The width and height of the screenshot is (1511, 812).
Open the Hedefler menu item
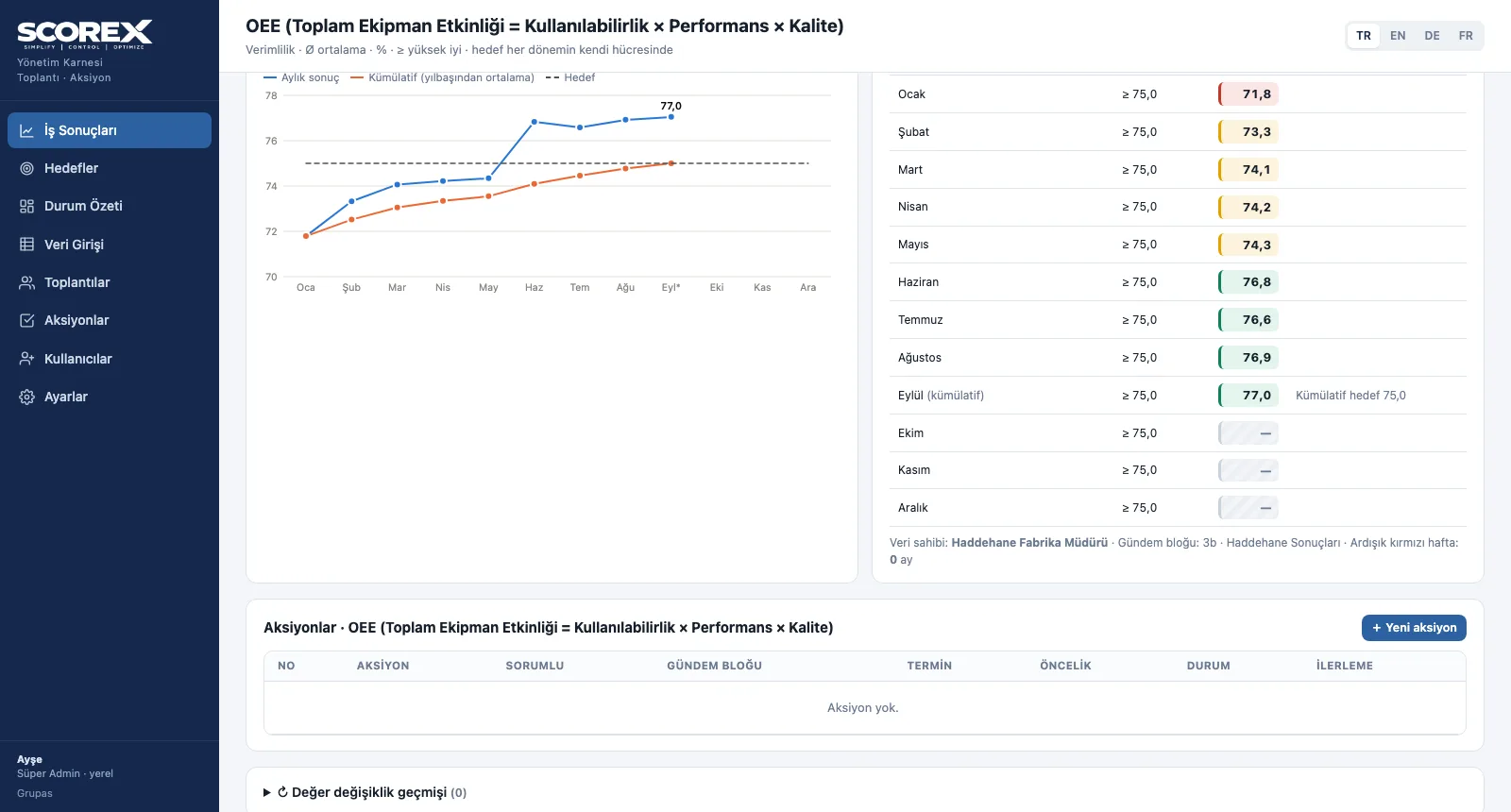pyautogui.click(x=110, y=168)
